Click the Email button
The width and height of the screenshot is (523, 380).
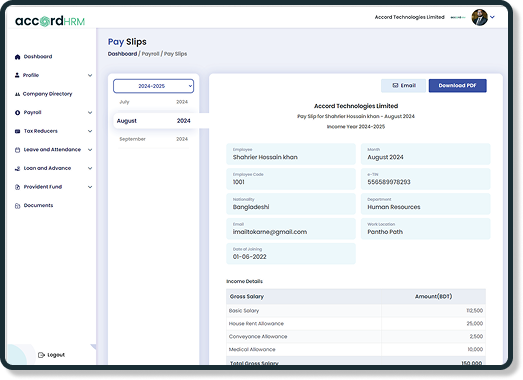403,86
